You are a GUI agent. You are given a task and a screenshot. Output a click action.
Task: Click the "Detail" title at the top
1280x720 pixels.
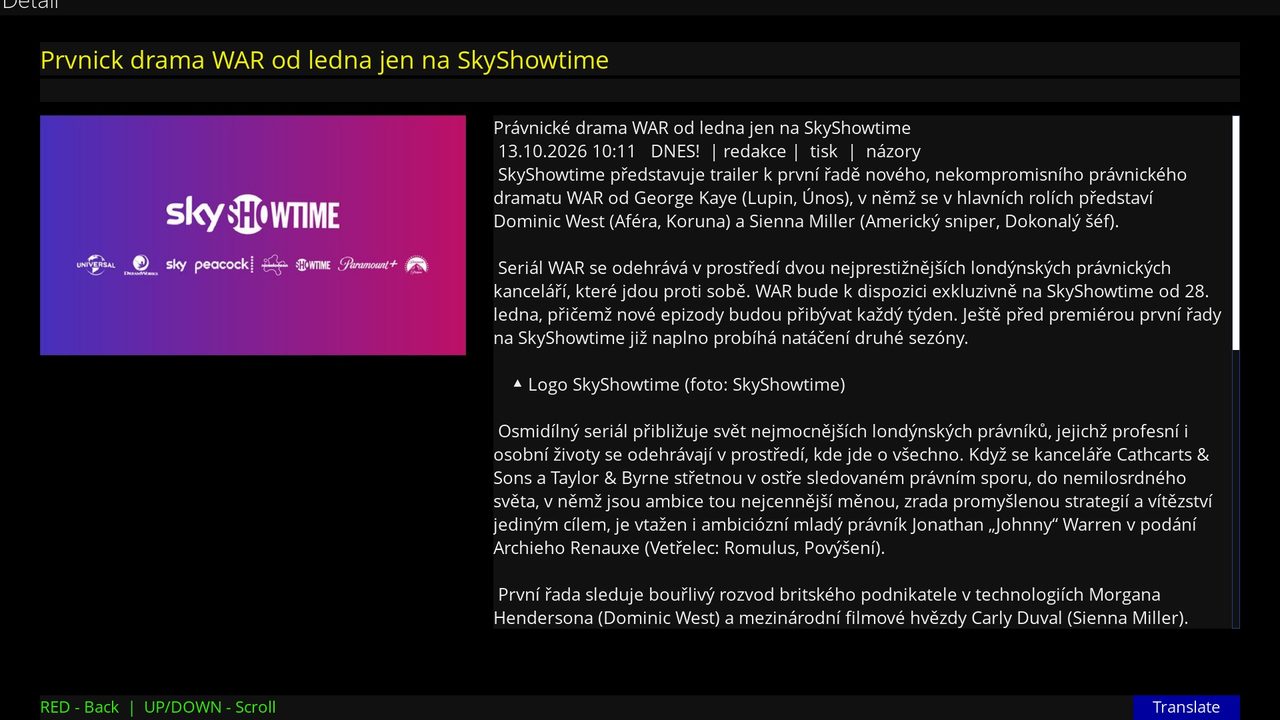coord(30,5)
